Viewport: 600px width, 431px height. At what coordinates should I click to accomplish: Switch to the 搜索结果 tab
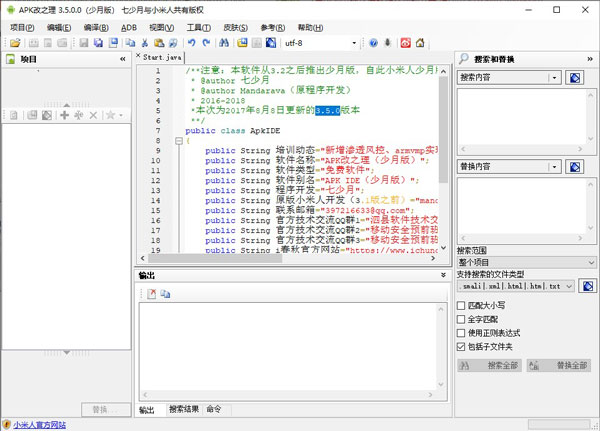pyautogui.click(x=184, y=409)
